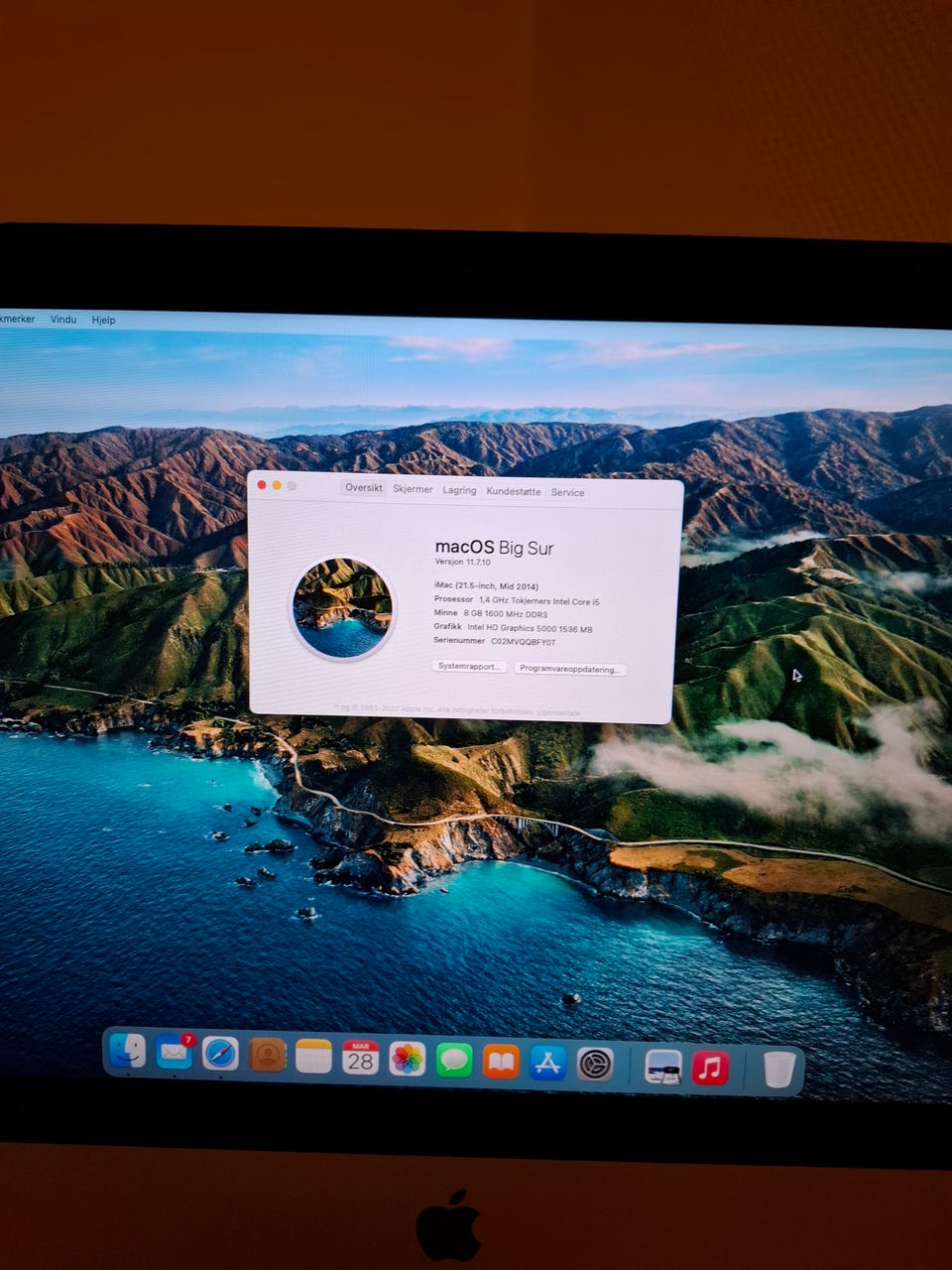Open the Hjelp menu
The image size is (952, 1270).
(103, 319)
